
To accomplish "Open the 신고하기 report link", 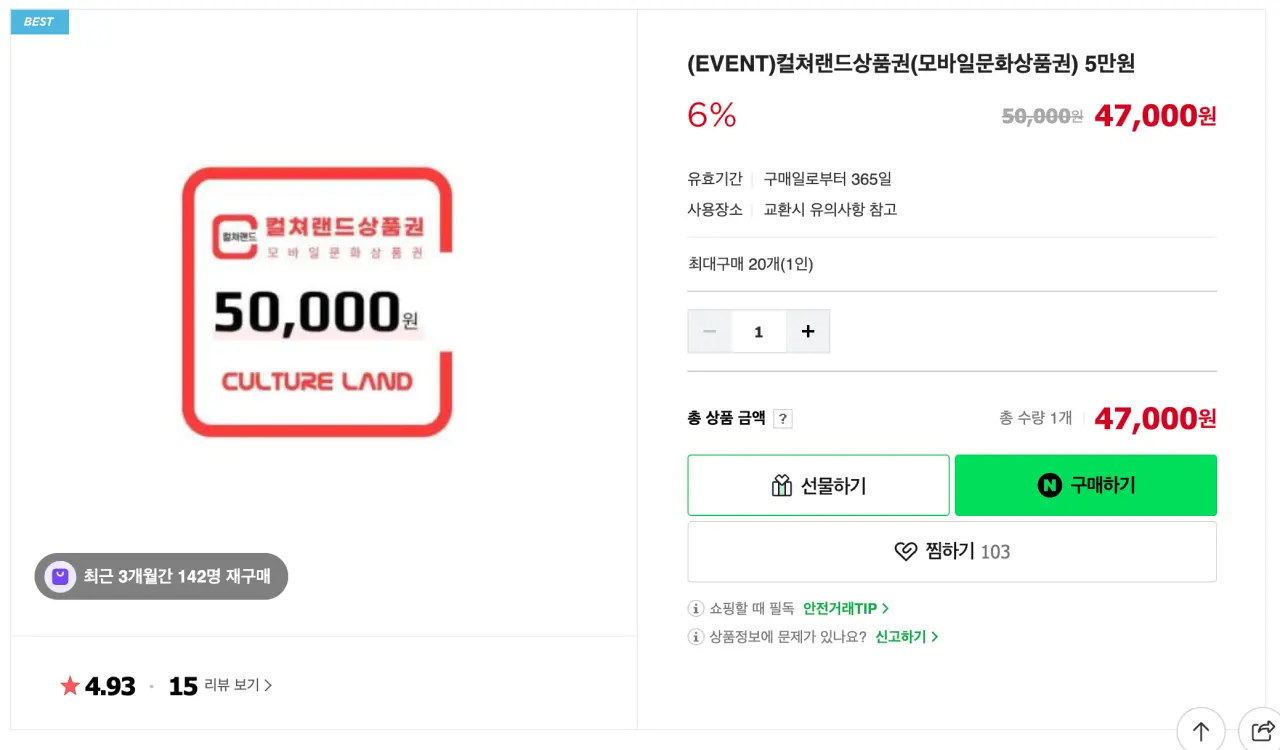I will [907, 636].
